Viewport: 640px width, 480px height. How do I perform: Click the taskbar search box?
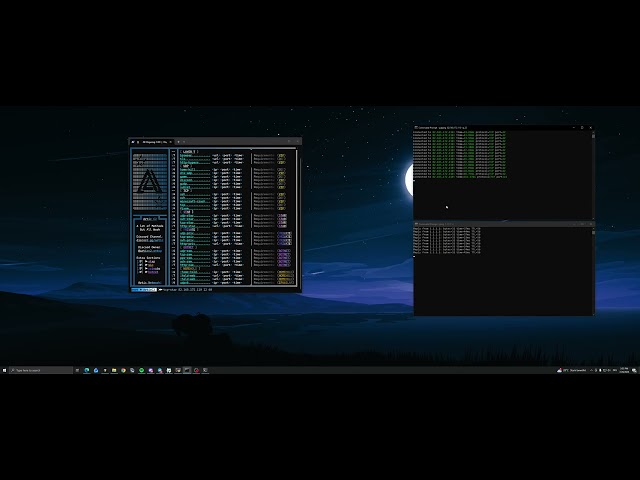pos(41,370)
